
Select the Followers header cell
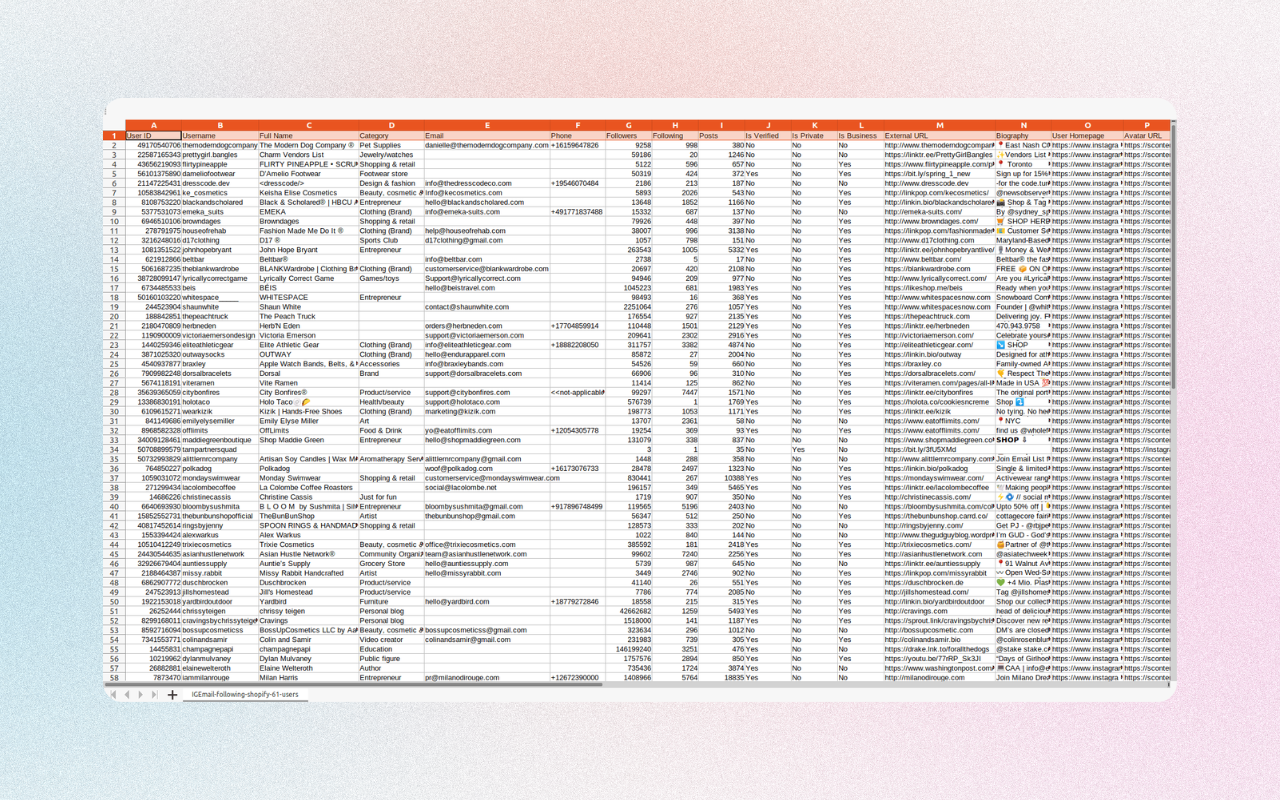(x=629, y=136)
